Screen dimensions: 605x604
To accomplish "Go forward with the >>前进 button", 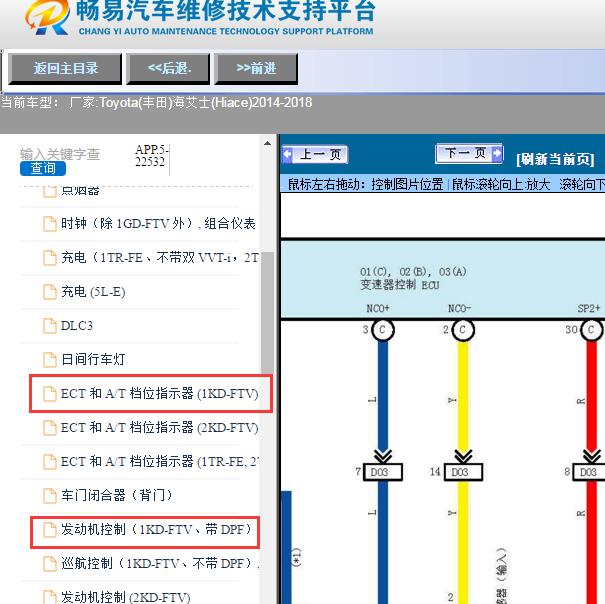I will (x=256, y=69).
